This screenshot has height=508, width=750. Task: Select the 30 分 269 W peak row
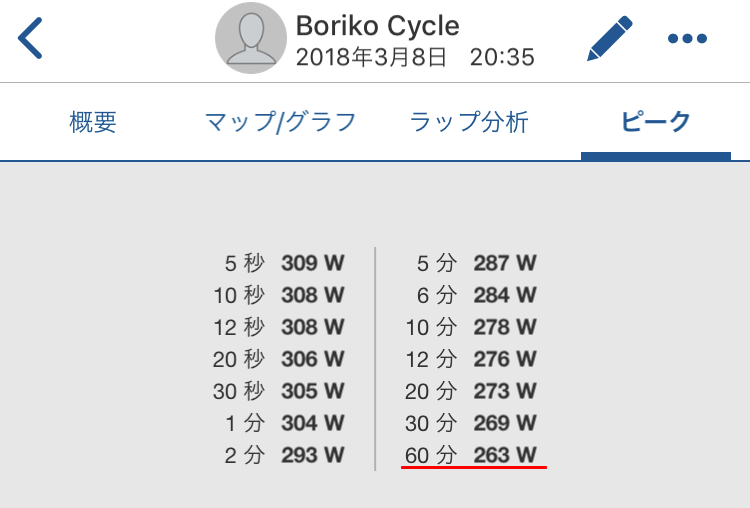click(x=471, y=423)
